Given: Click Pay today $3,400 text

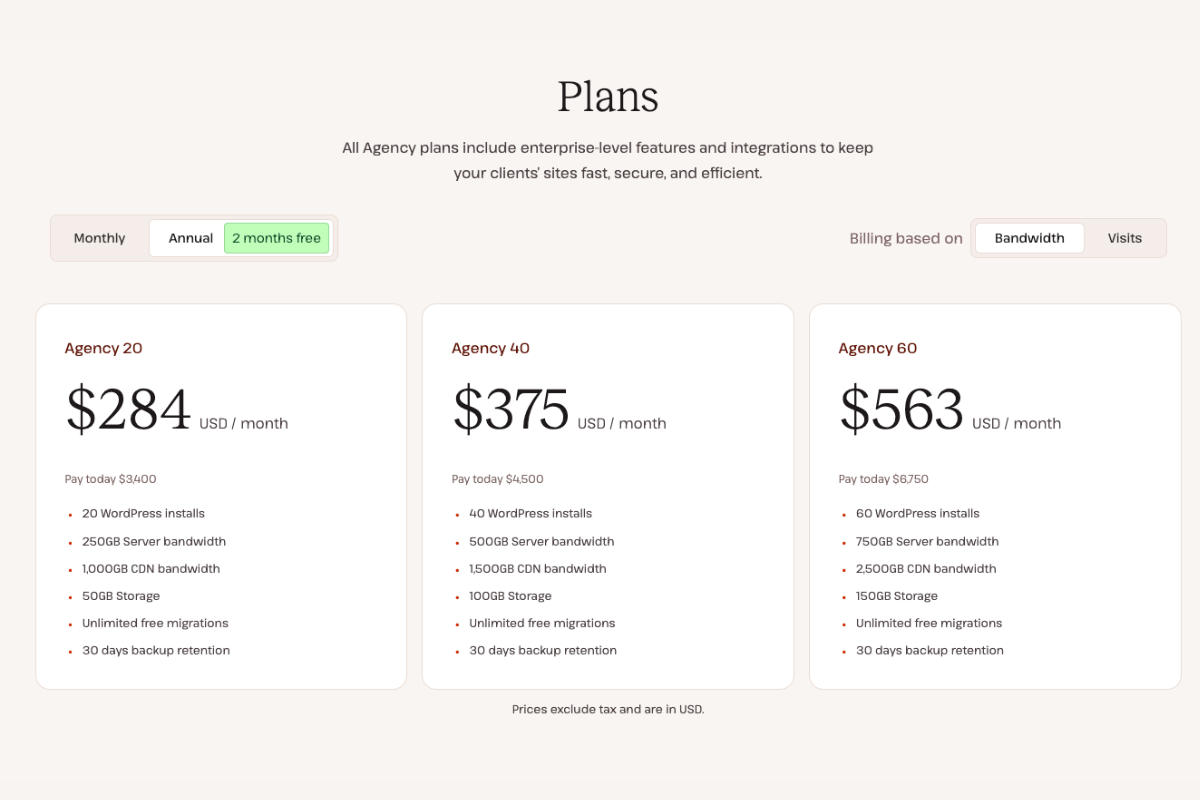Looking at the screenshot, I should 110,479.
